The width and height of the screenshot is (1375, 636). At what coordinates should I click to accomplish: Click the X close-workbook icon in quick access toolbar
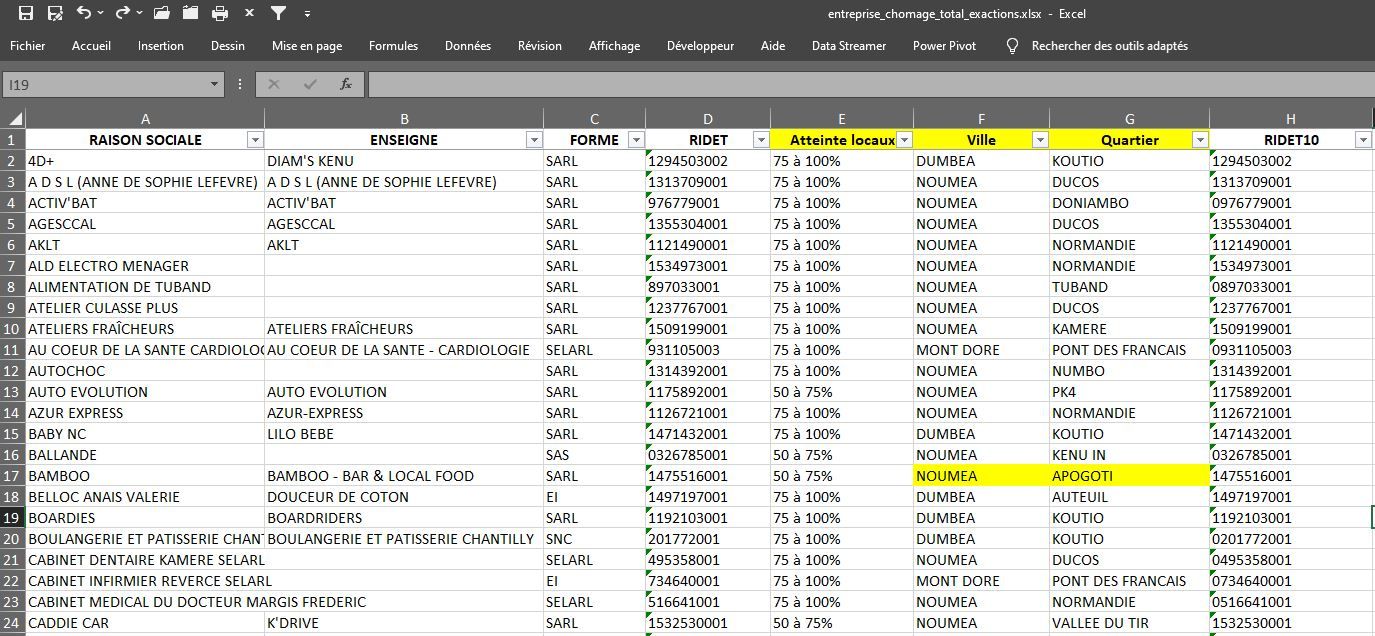coord(249,14)
